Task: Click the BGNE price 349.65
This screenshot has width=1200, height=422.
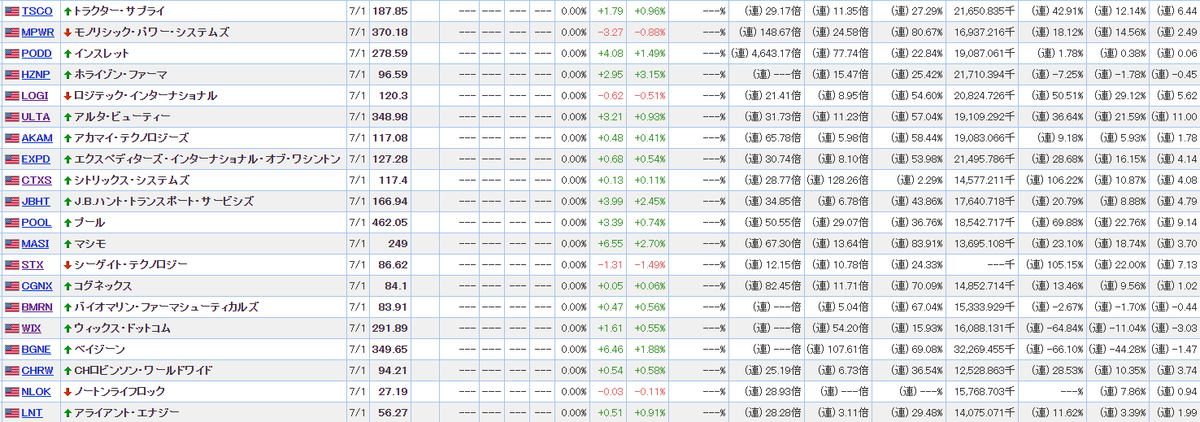Action: point(391,349)
